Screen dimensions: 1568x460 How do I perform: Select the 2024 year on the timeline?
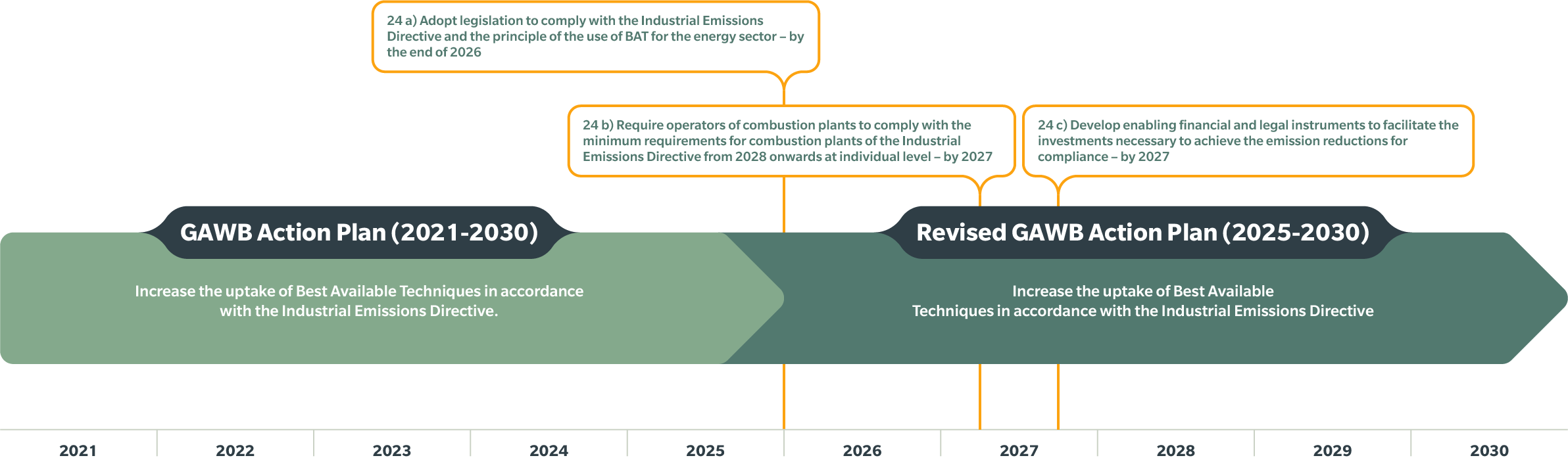click(x=549, y=450)
